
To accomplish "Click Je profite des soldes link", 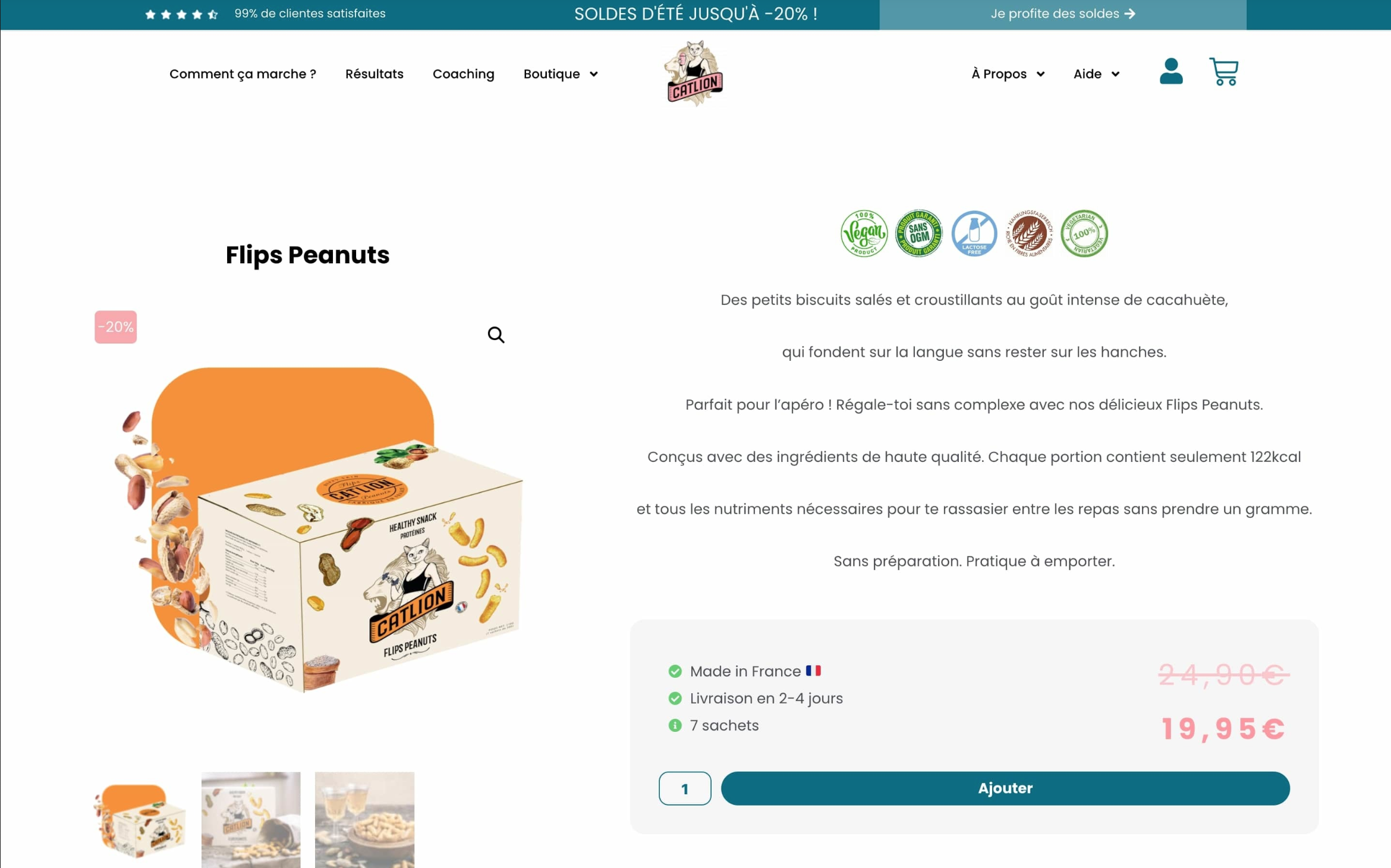I will pos(1062,14).
